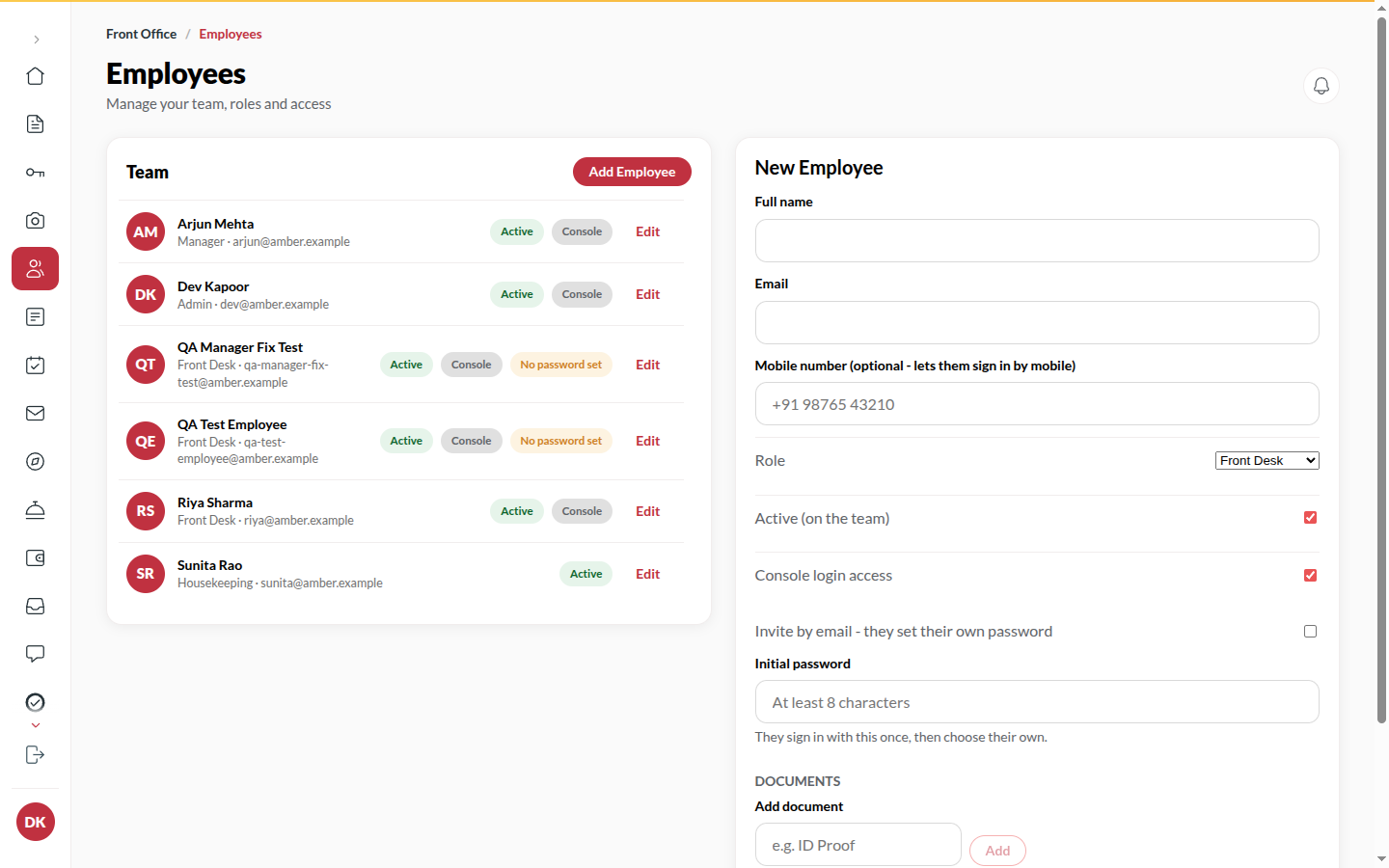Expand the sidebar with the top chevron

point(36,40)
